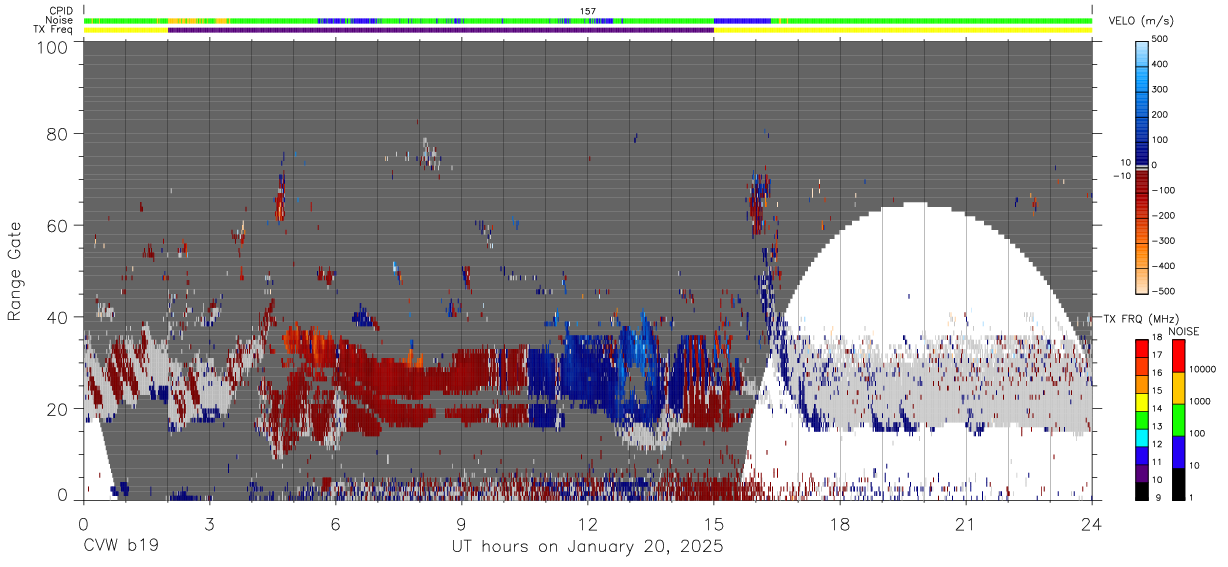Click the "12" tick on UT hours axis
1228x567 pixels.
[x=588, y=523]
